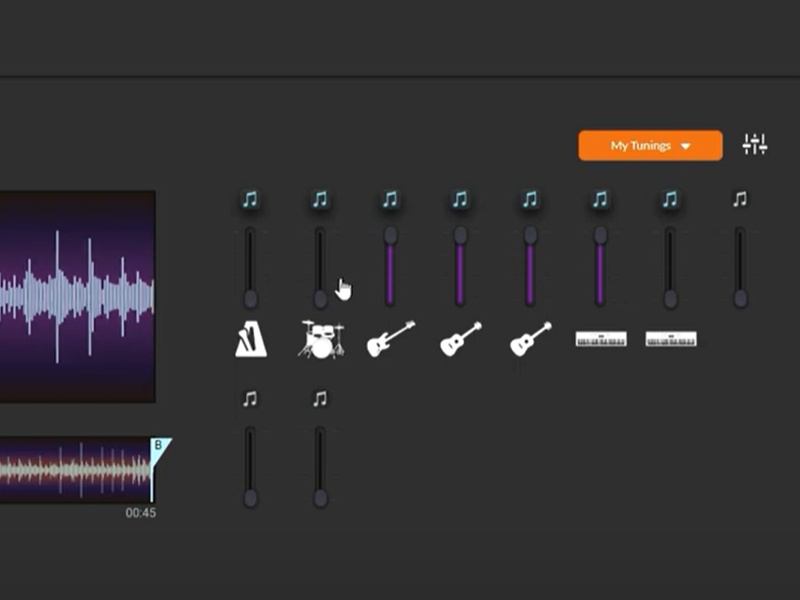
Task: Select the second acoustic guitar icon
Action: (x=531, y=339)
